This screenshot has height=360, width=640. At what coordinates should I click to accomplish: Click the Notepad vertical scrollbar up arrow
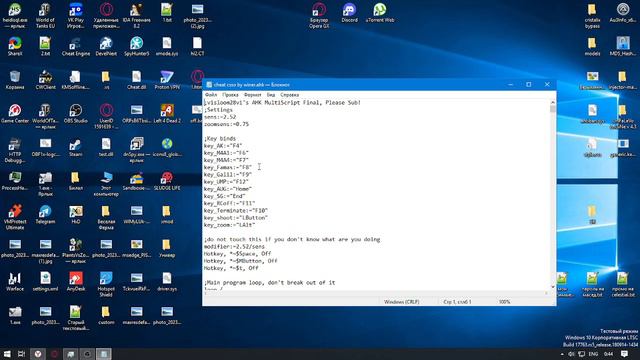pos(553,102)
